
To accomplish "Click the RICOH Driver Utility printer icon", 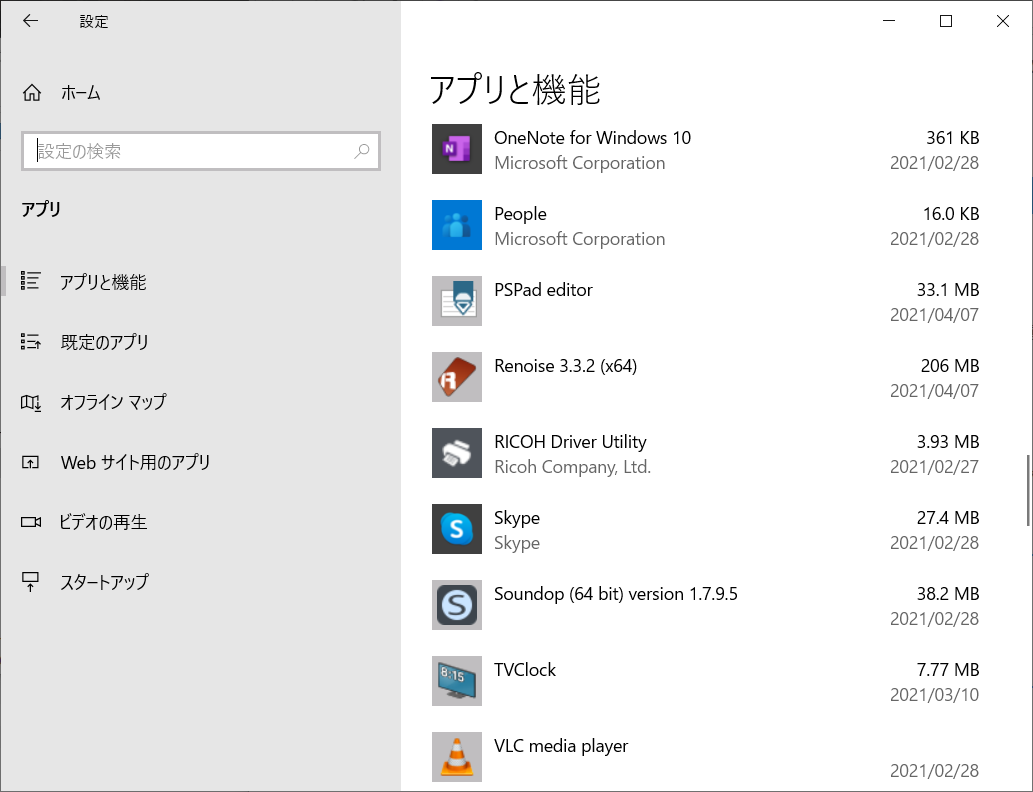I will click(457, 453).
